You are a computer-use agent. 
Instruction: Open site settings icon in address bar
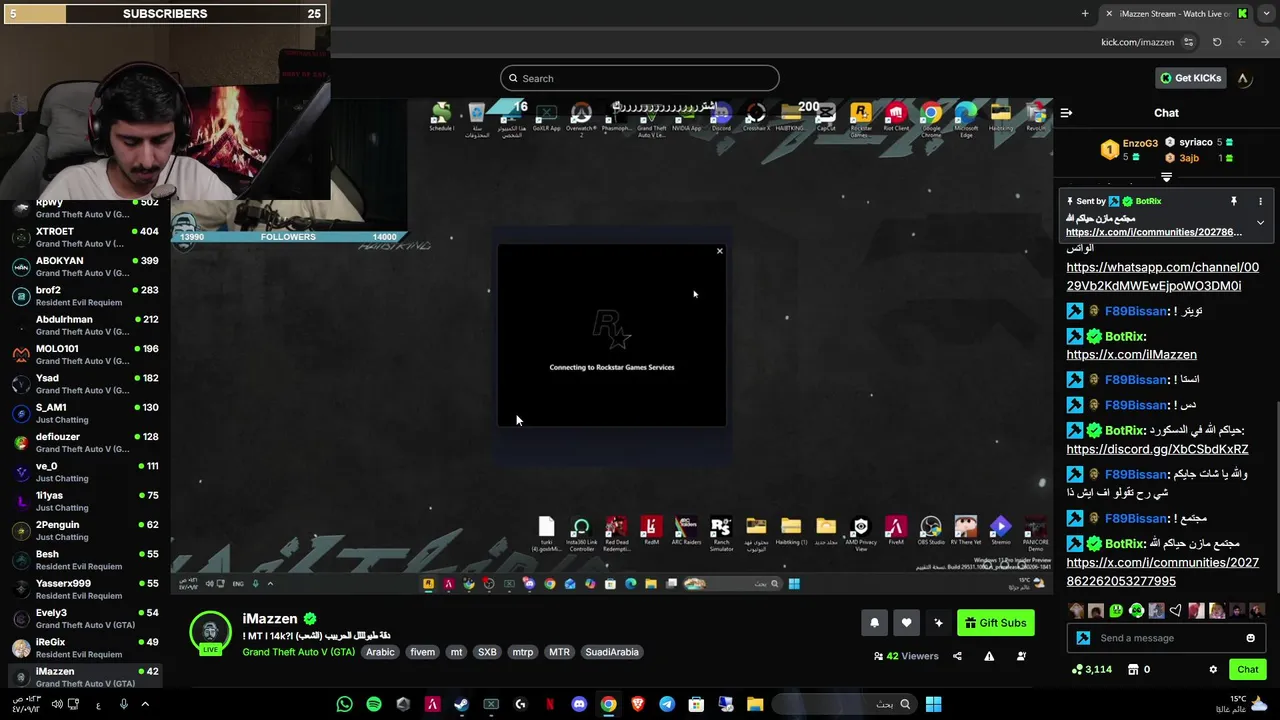1188,42
